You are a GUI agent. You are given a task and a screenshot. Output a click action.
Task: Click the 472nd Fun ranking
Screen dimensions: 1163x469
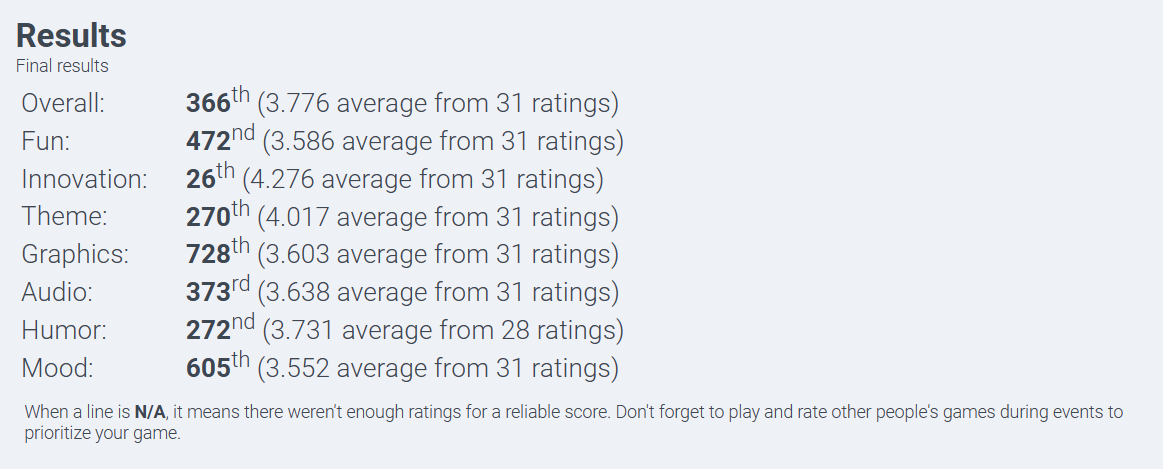tap(220, 139)
